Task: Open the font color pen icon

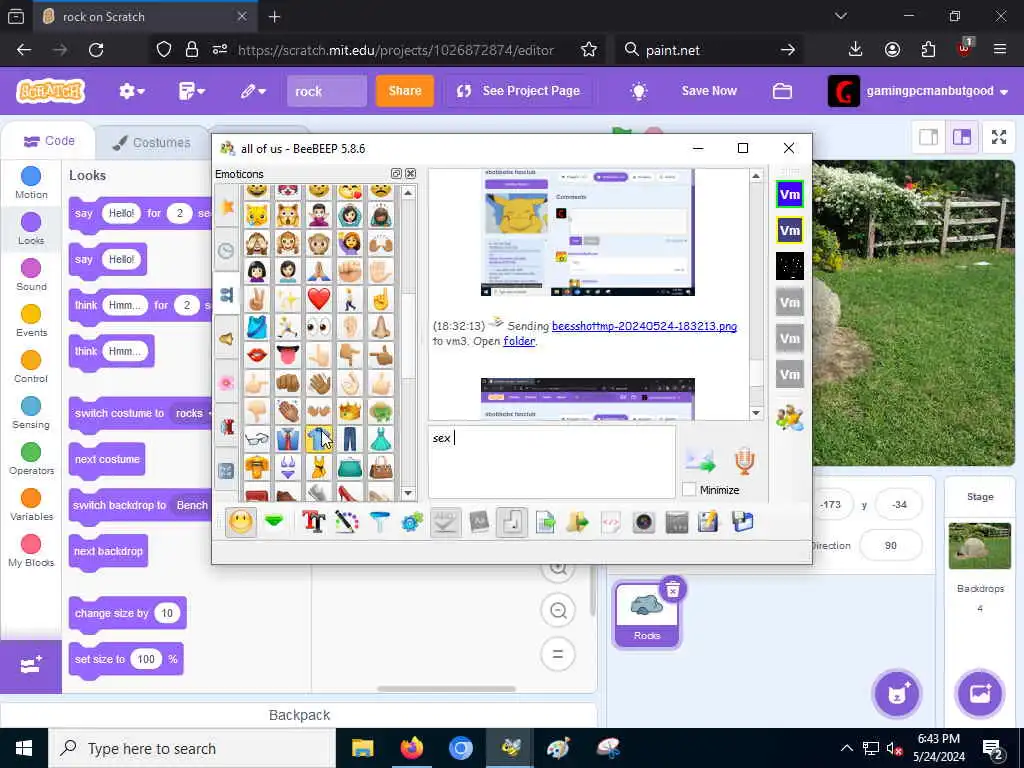Action: click(x=347, y=522)
